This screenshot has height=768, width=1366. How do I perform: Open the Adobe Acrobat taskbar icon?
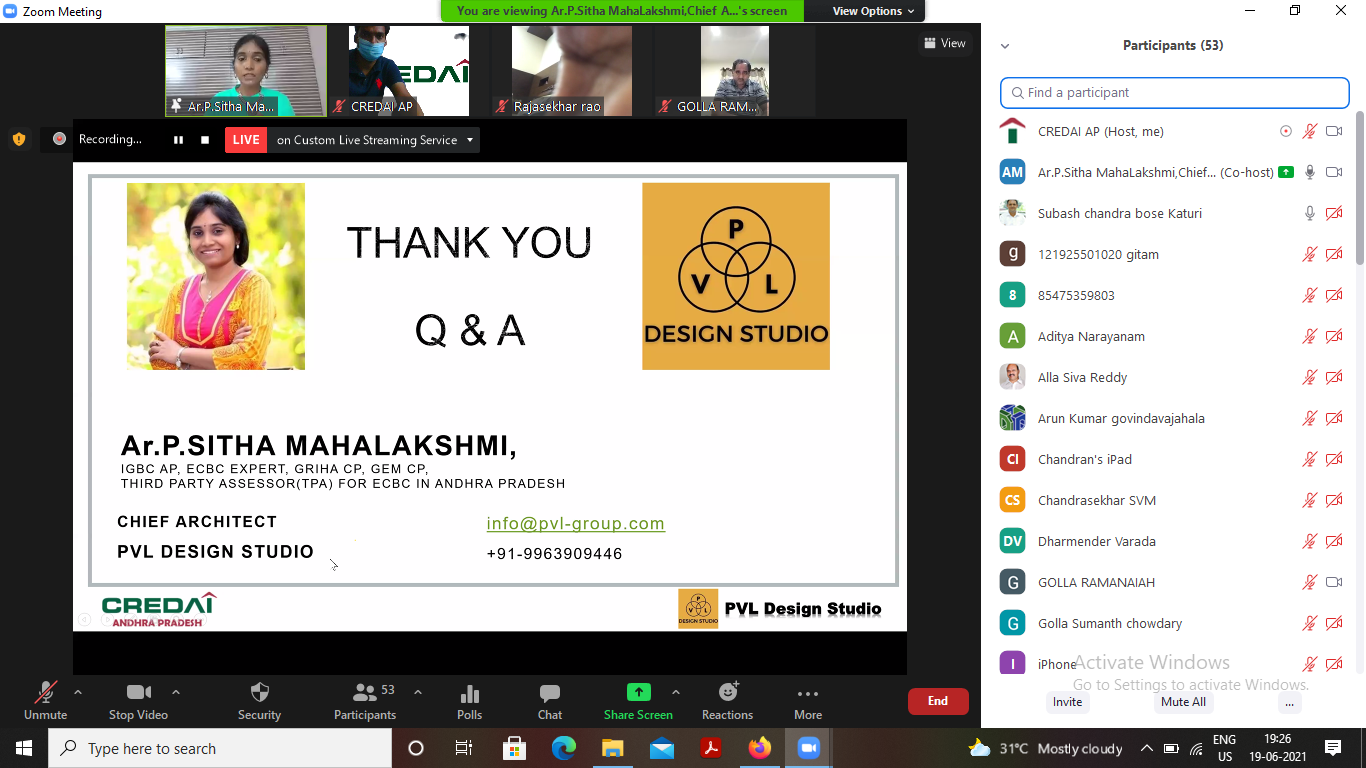711,748
